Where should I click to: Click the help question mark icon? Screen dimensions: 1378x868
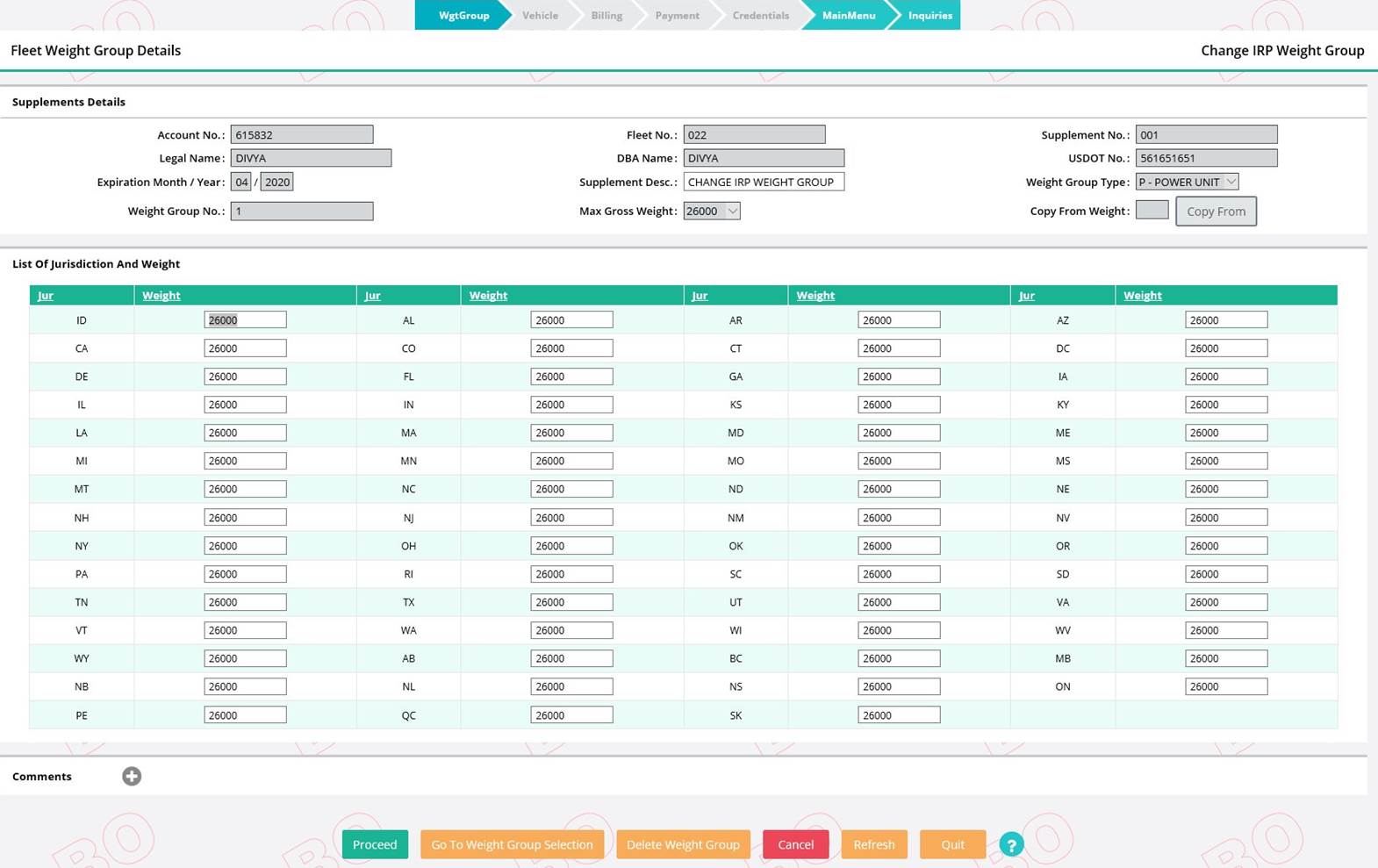coord(1011,844)
